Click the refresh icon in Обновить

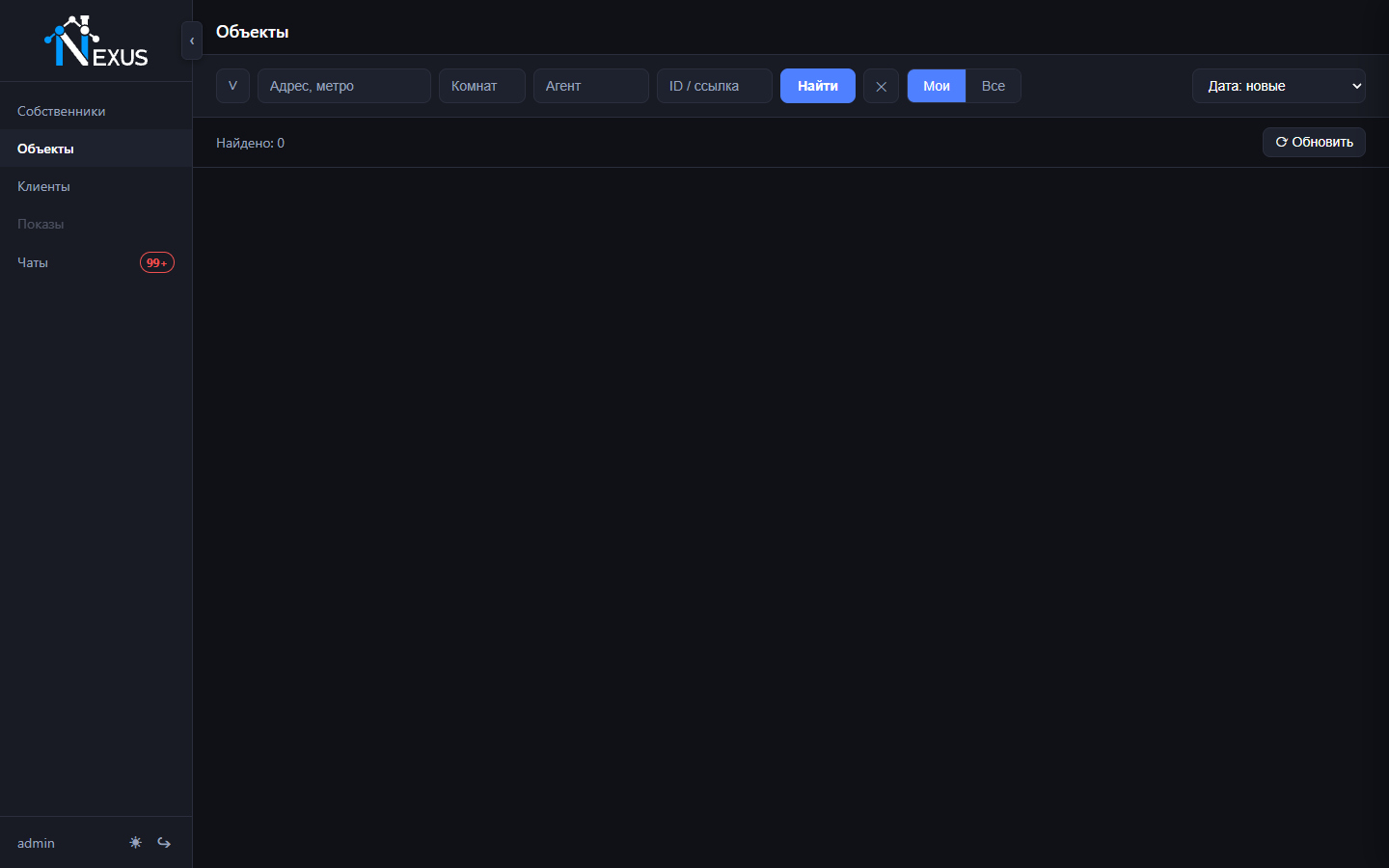tap(1282, 142)
